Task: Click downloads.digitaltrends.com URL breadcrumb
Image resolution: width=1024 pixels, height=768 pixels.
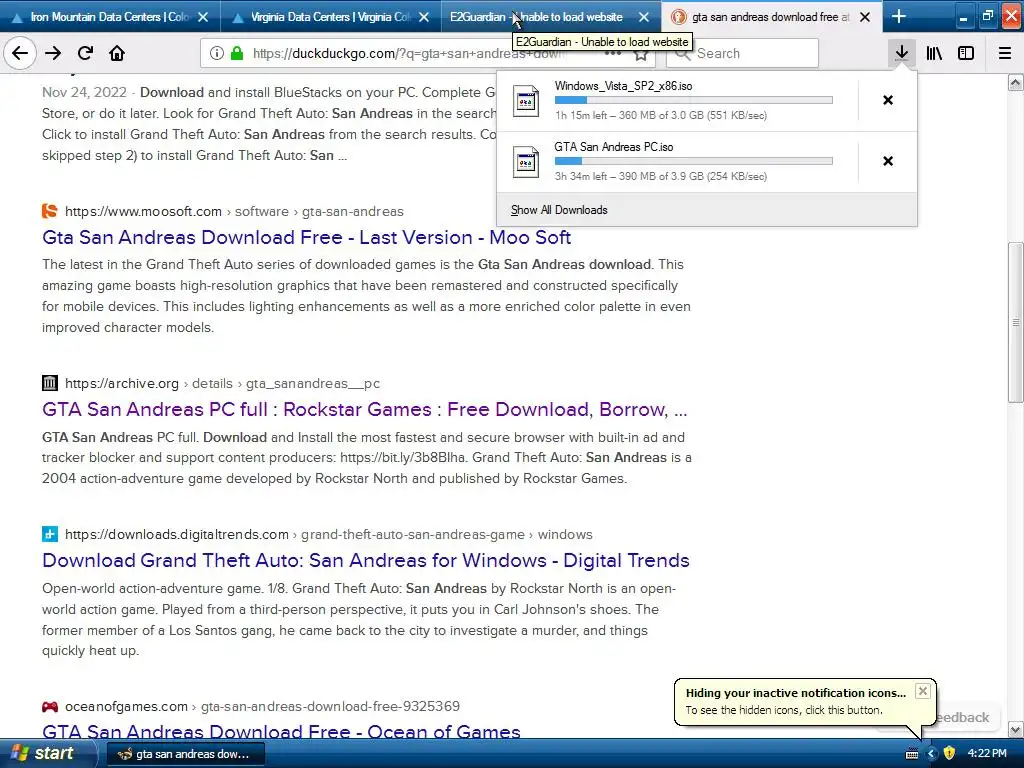Action: [x=328, y=534]
